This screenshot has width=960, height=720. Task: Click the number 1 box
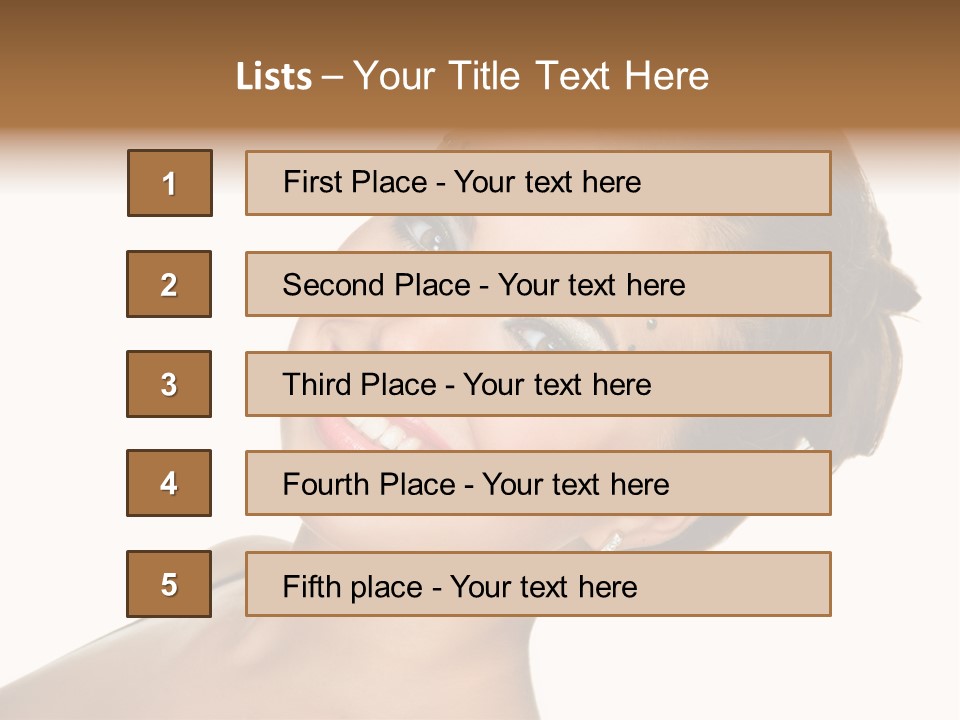170,183
